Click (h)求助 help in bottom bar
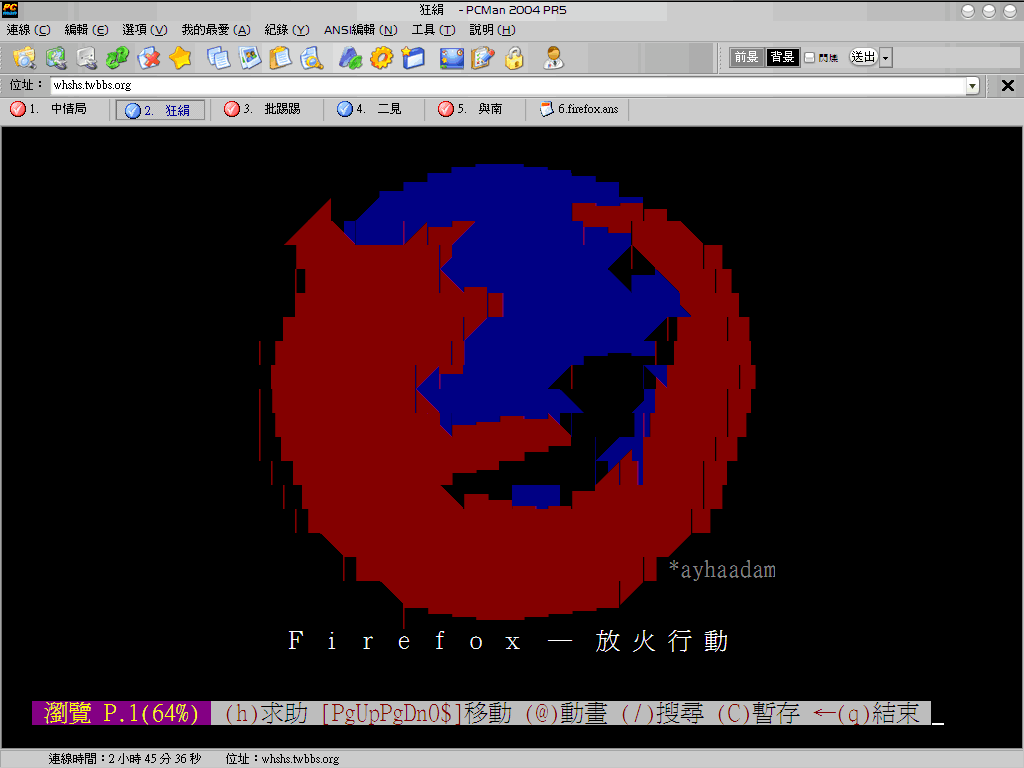This screenshot has width=1024, height=768. [266, 713]
